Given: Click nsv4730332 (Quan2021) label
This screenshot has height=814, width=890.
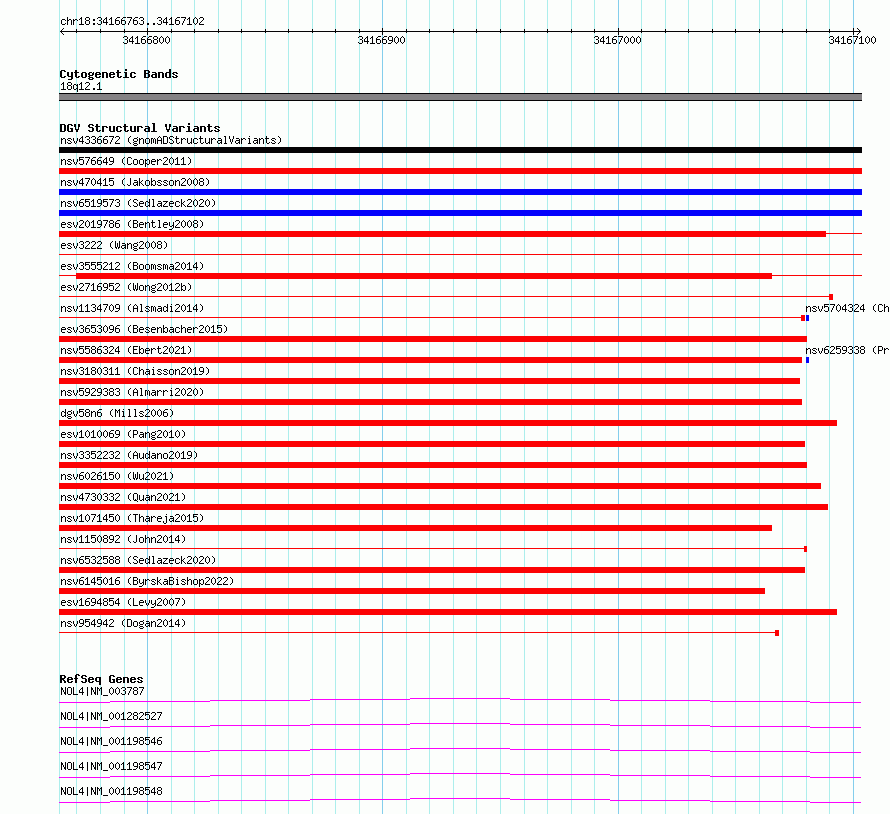Looking at the screenshot, I should [123, 497].
